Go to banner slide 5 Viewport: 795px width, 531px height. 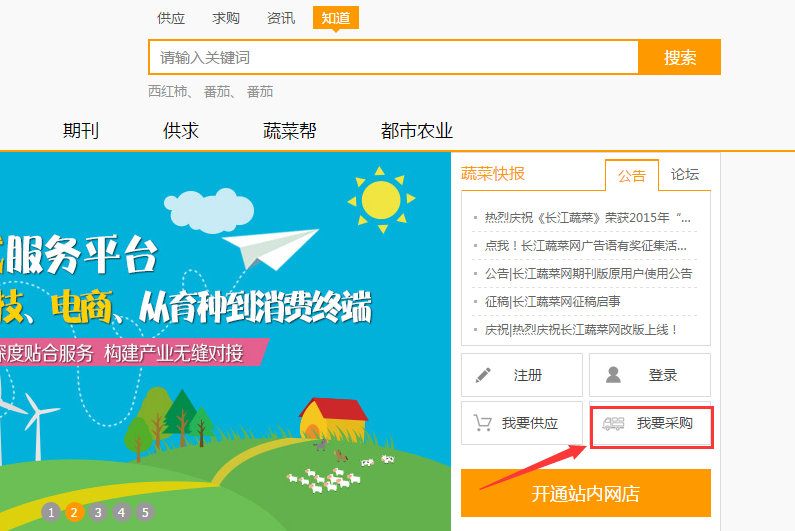145,512
